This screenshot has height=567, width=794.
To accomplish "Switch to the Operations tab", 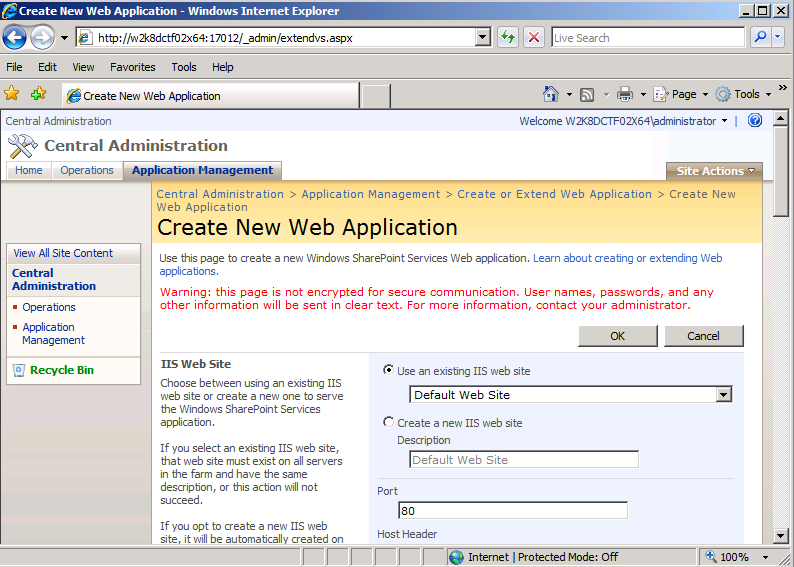I will coord(87,170).
